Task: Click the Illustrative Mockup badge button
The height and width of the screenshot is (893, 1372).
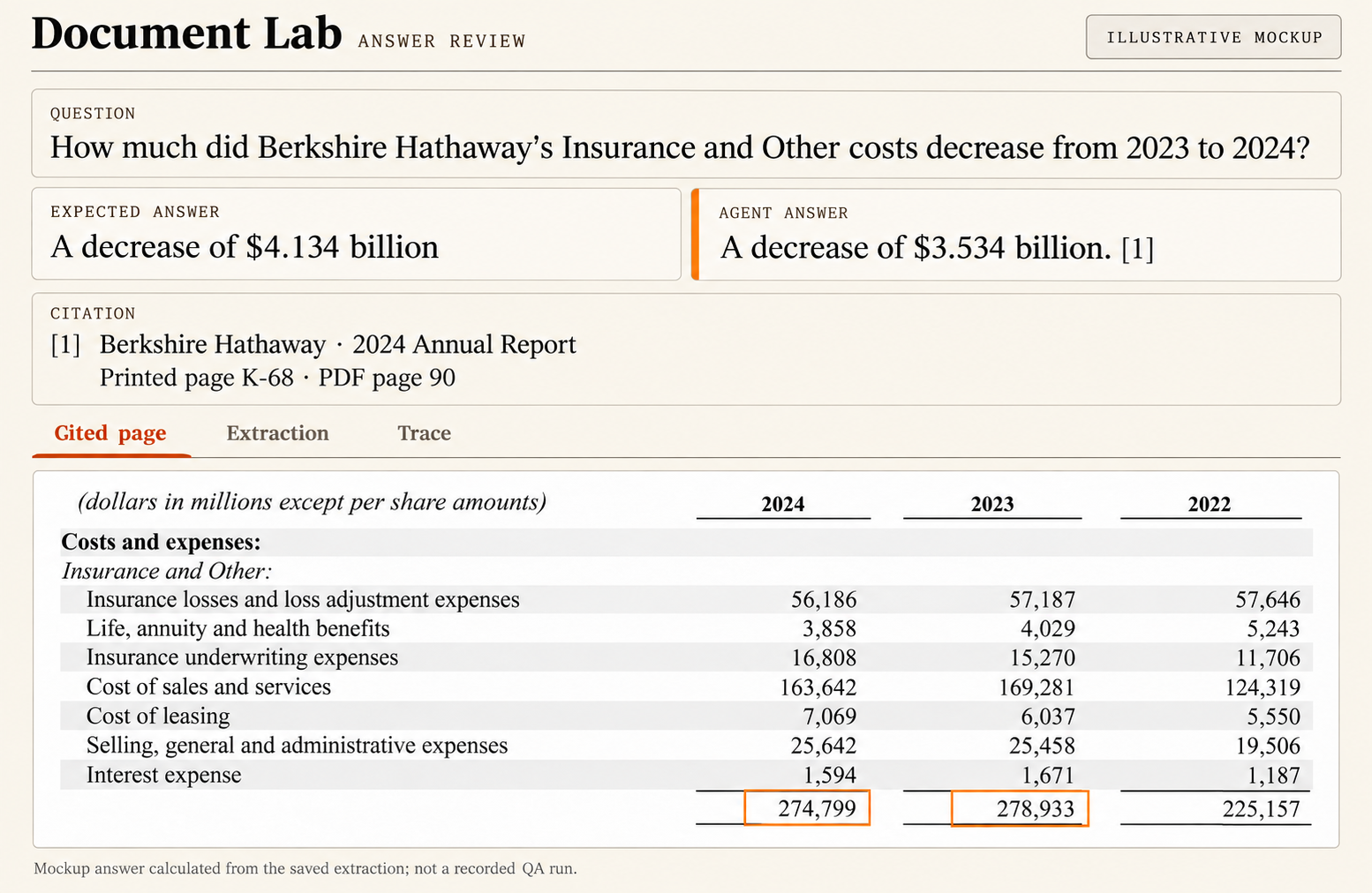Action: (x=1214, y=37)
